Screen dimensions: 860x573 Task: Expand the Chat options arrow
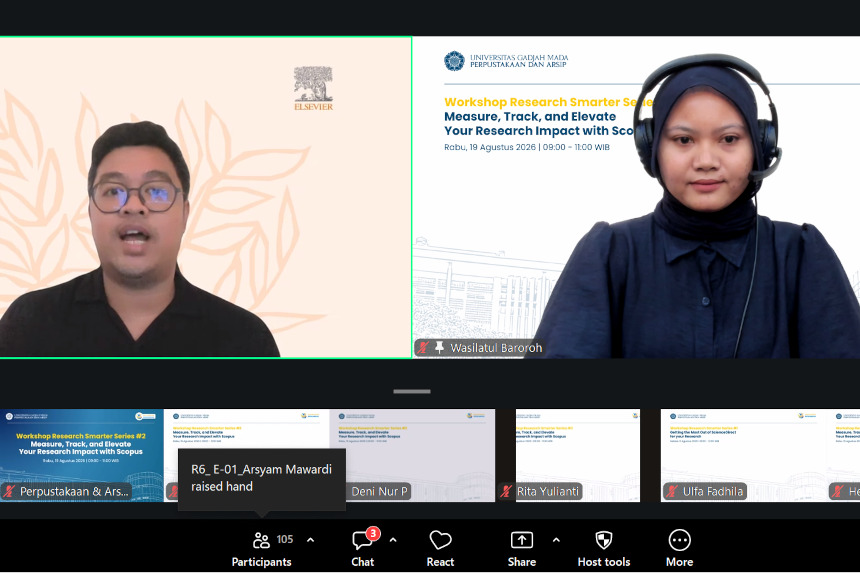[393, 540]
